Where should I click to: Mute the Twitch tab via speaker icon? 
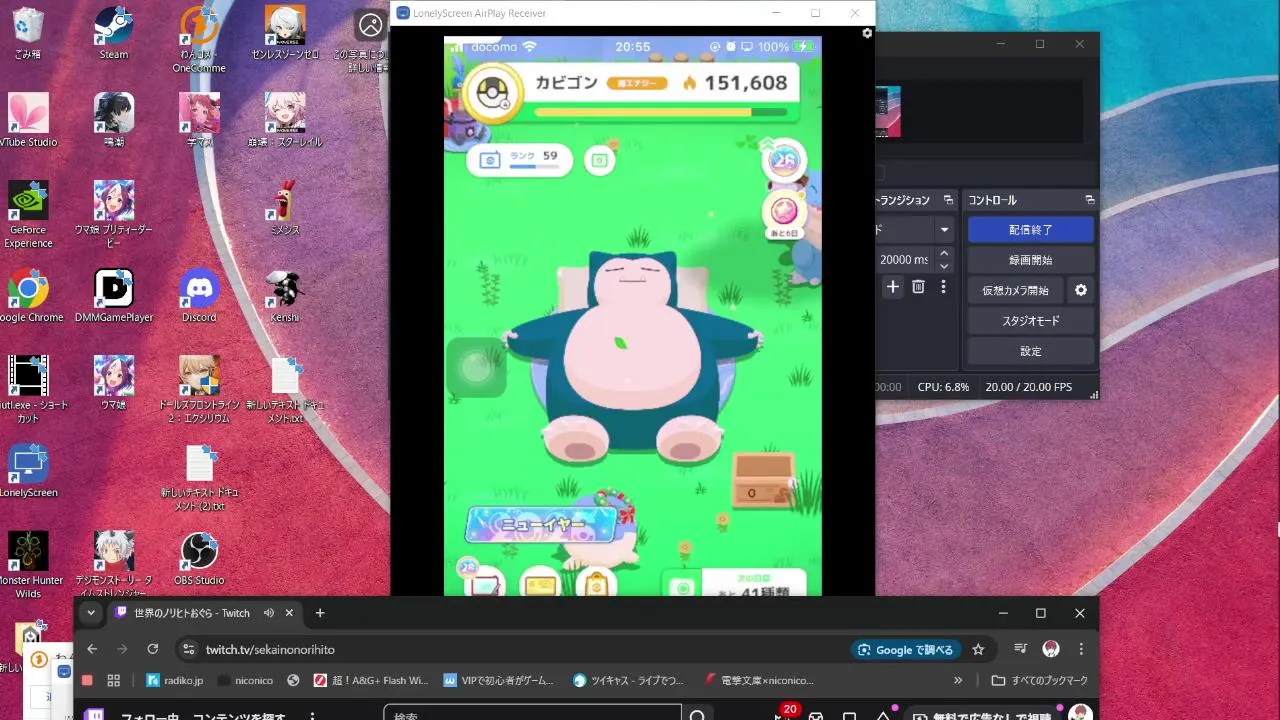(x=269, y=613)
